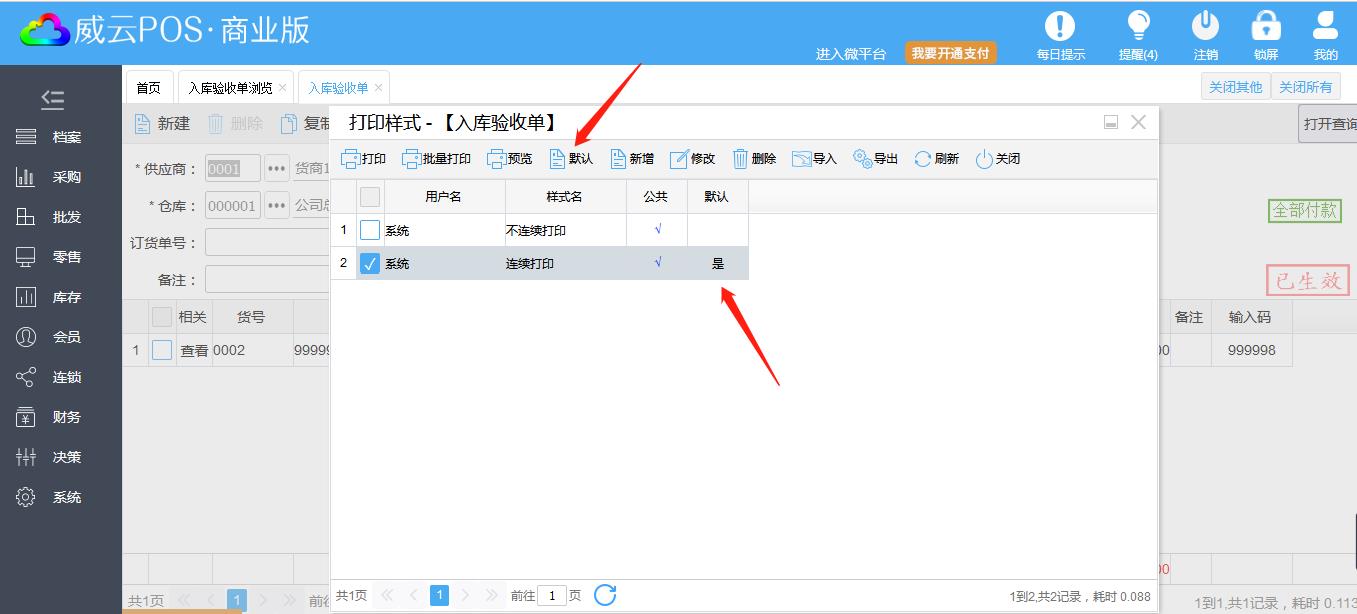1357x614 pixels.
Task: Click the 打开查询 button
Action: [x=1328, y=124]
